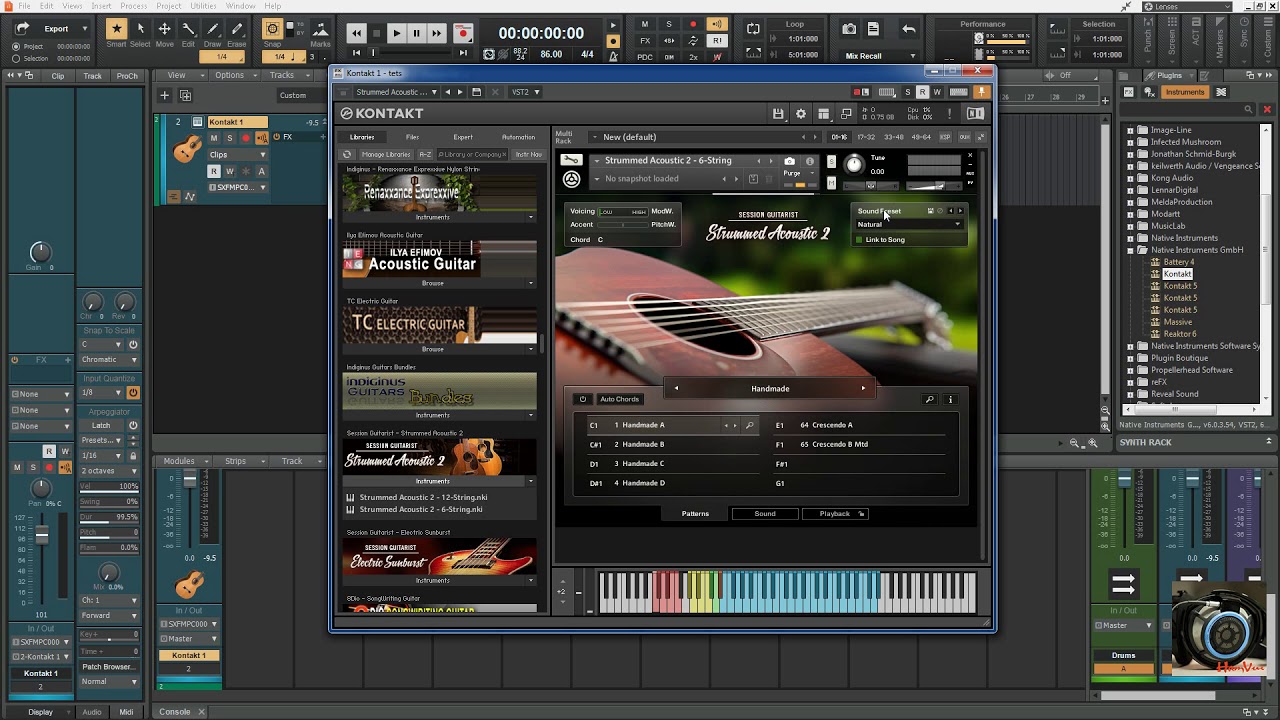Screen dimensions: 1280x720
Task: Open the Custom track view dropdown
Action: pyautogui.click(x=299, y=96)
